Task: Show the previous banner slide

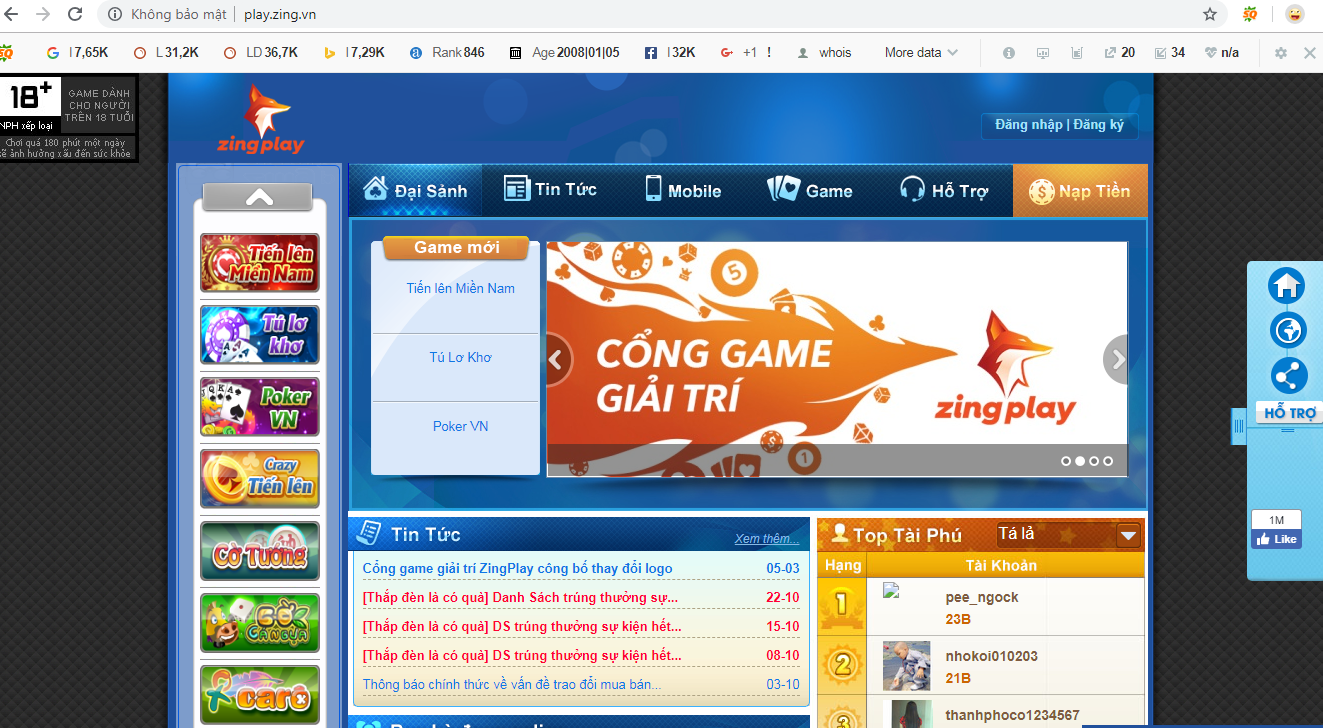Action: pyautogui.click(x=558, y=359)
